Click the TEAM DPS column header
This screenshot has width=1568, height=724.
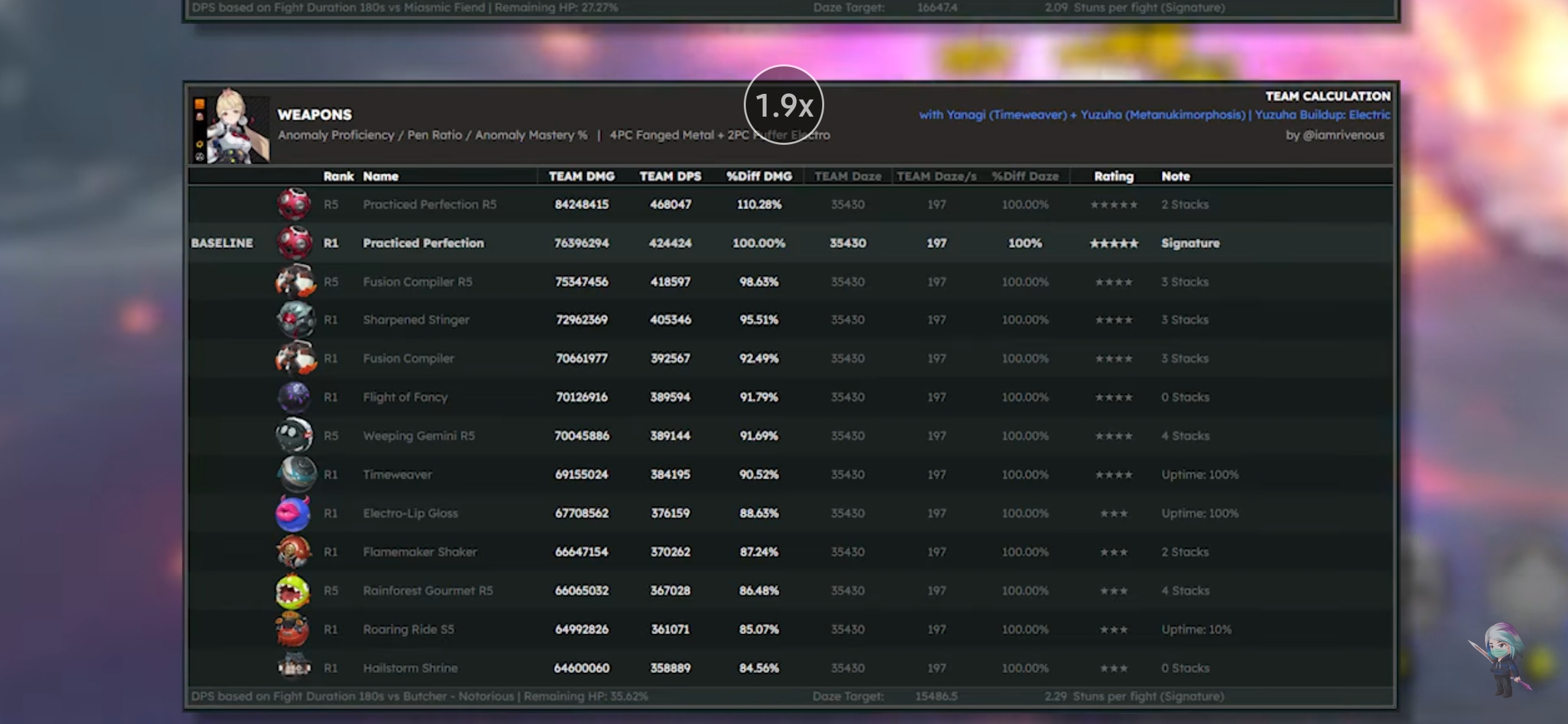(x=670, y=176)
